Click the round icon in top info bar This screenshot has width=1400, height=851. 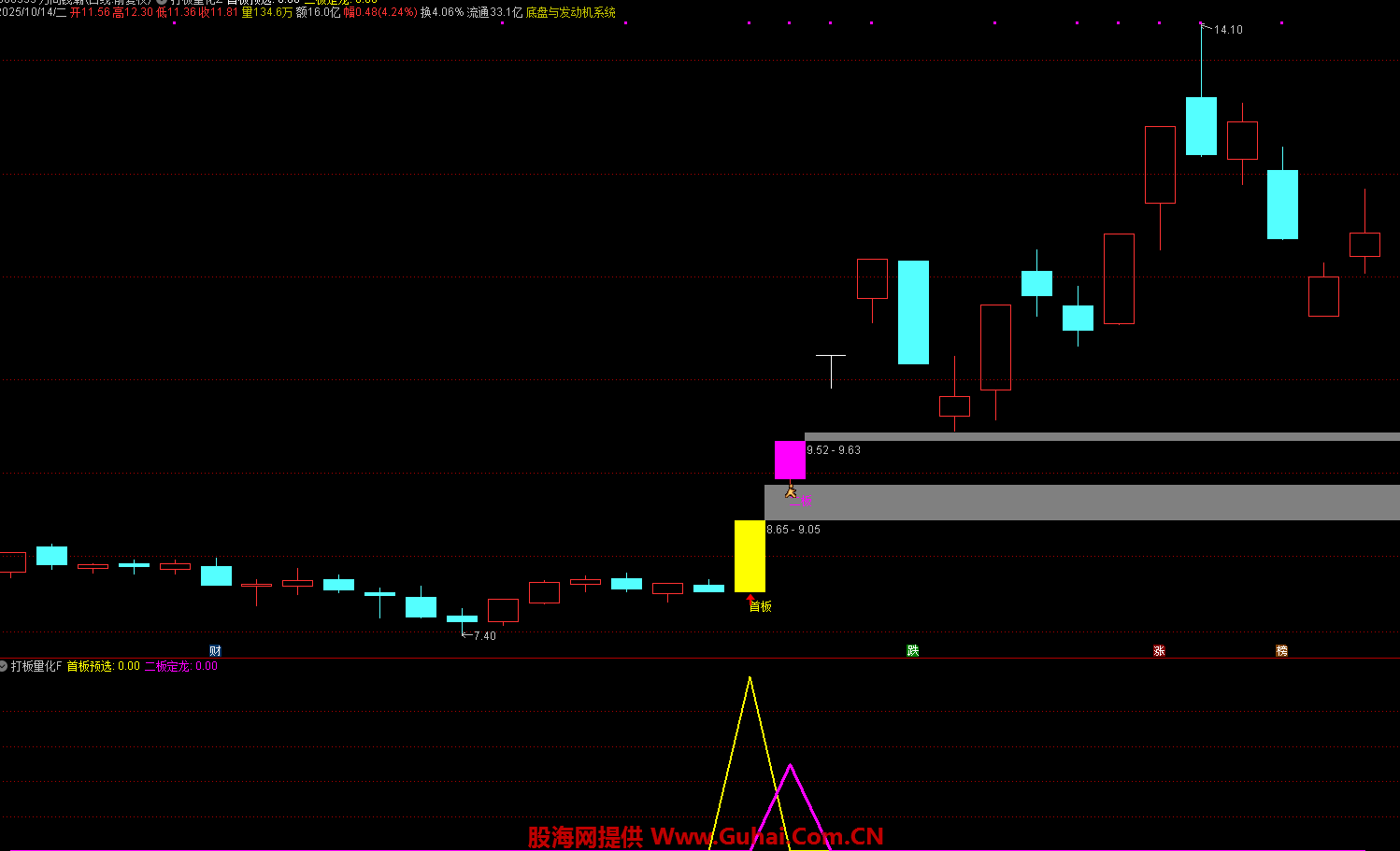[x=162, y=2]
